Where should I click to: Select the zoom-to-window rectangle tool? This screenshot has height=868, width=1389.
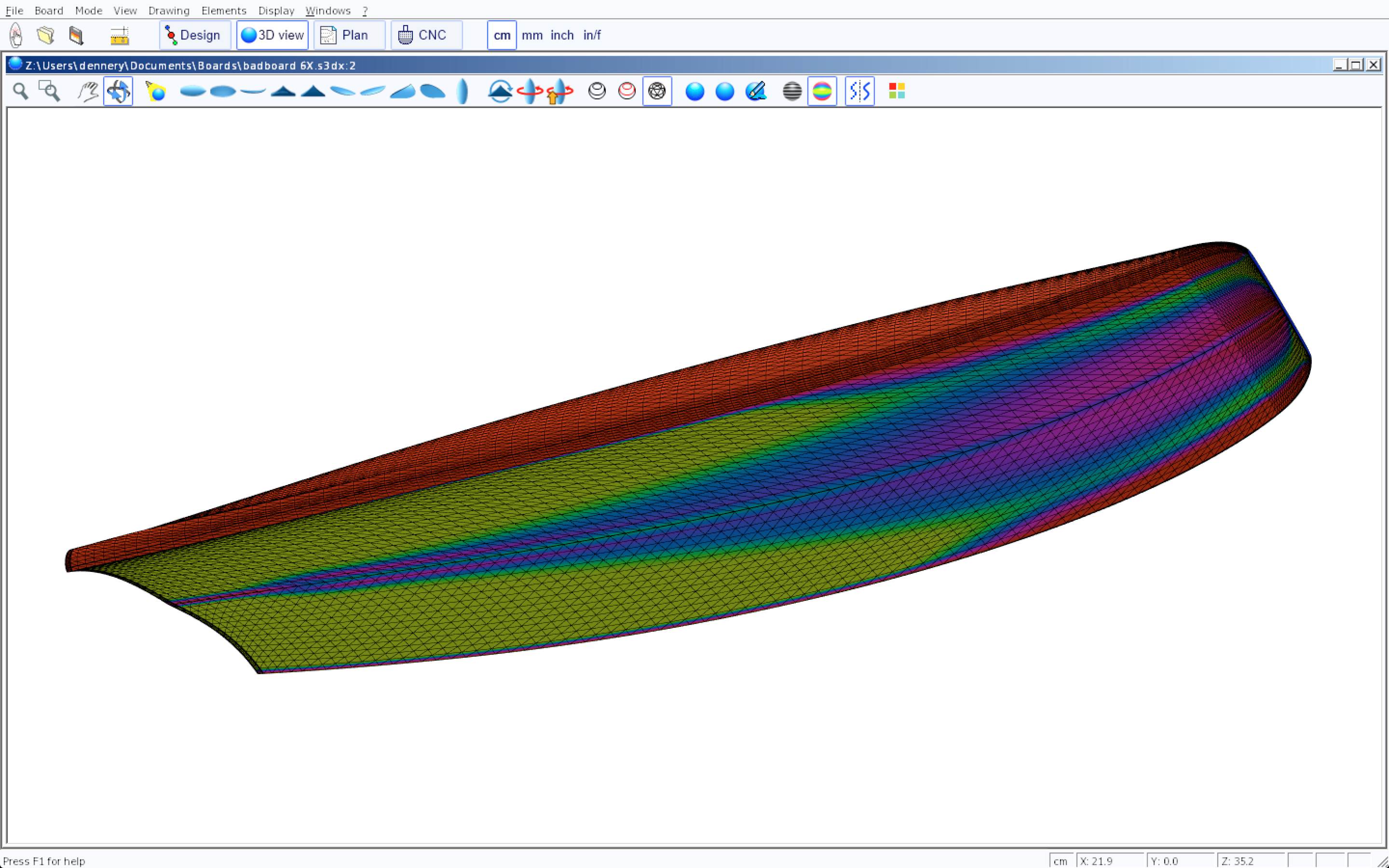pyautogui.click(x=49, y=91)
